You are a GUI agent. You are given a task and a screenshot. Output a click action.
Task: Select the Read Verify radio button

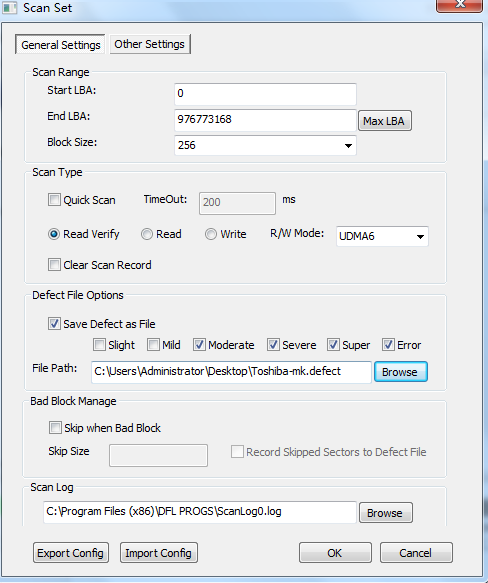click(54, 234)
